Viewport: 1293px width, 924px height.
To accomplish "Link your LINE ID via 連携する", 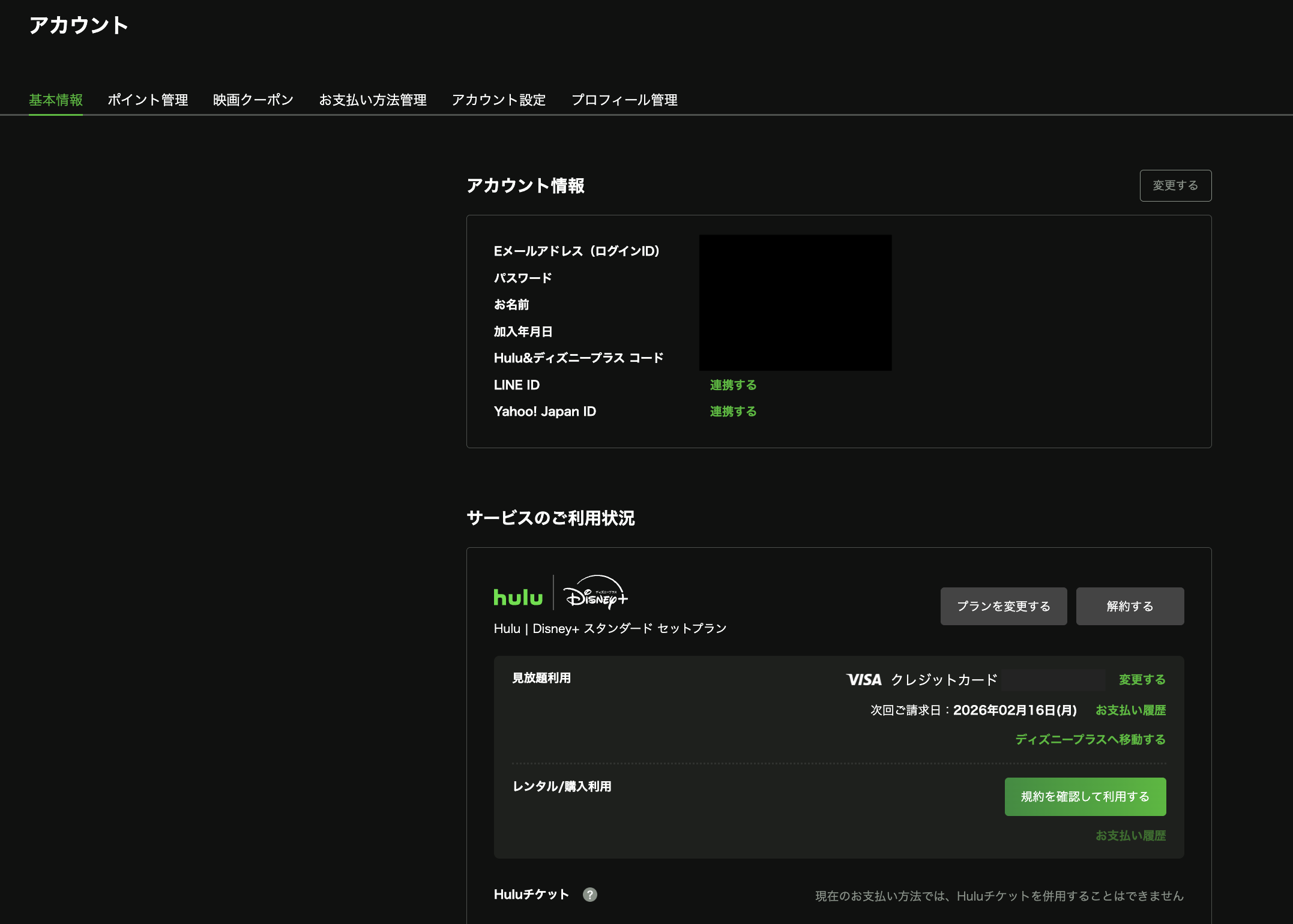I will [x=732, y=385].
